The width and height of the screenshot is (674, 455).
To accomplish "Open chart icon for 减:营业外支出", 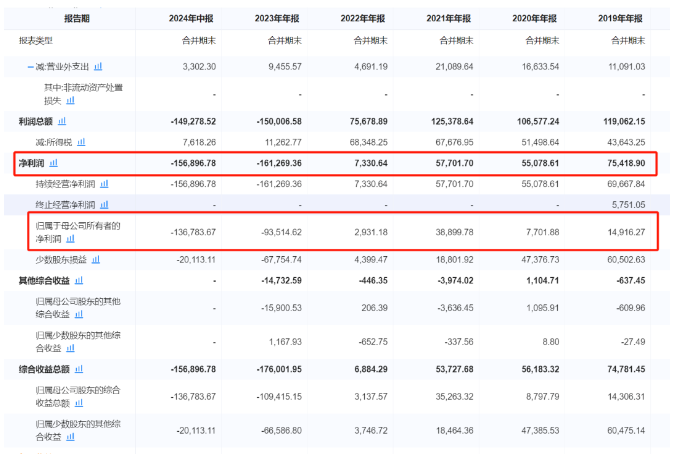I will (x=98, y=67).
